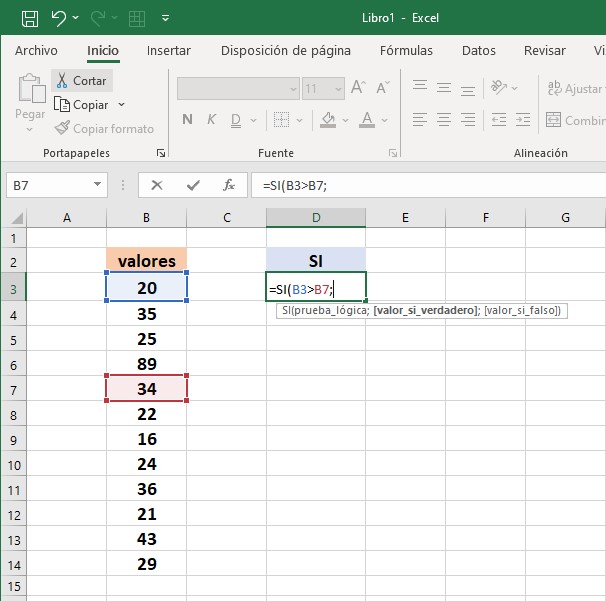The image size is (606, 601).
Task: Switch to the Datos tab
Action: tap(478, 51)
